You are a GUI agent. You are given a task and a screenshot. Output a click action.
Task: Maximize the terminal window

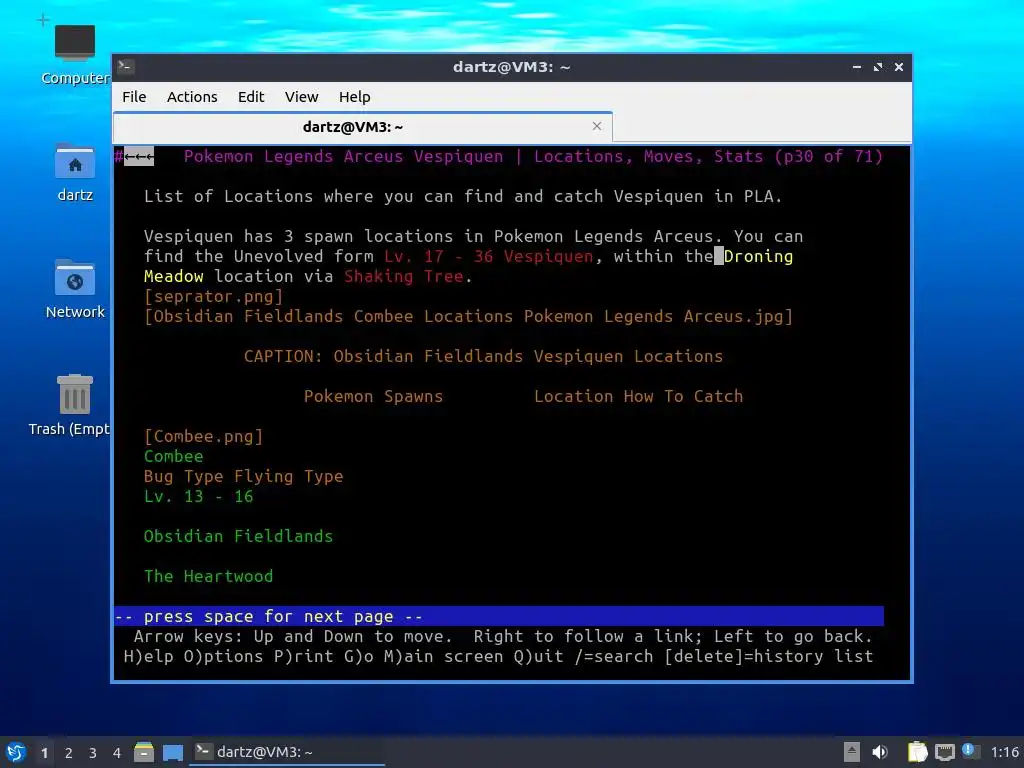pos(878,67)
